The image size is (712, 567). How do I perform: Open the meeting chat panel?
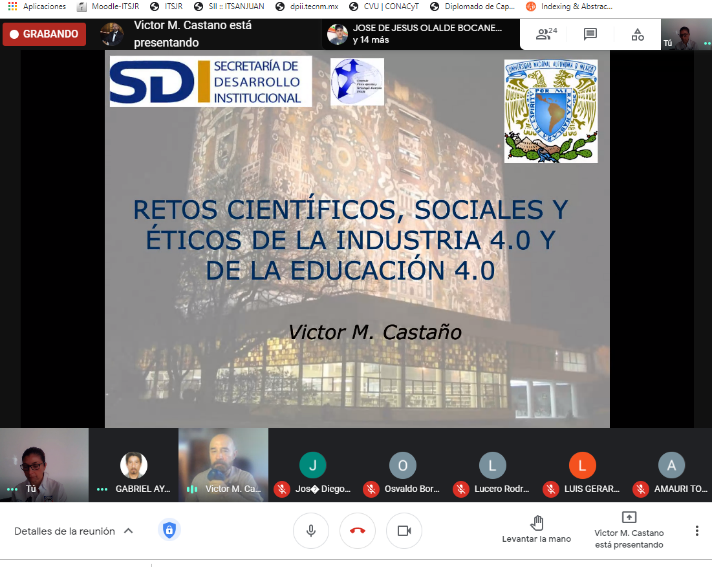590,34
